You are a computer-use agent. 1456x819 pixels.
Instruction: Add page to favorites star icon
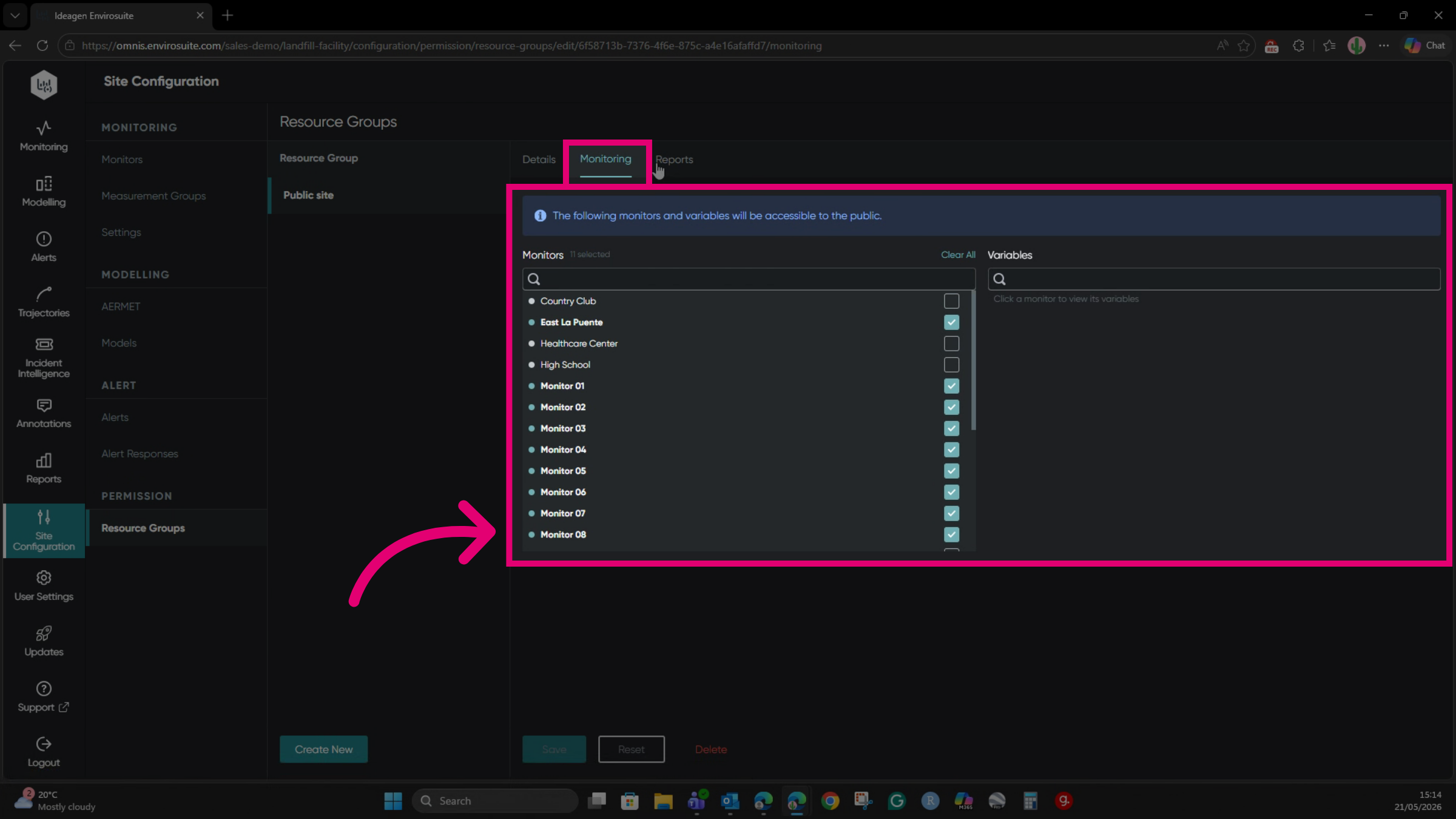click(x=1244, y=45)
